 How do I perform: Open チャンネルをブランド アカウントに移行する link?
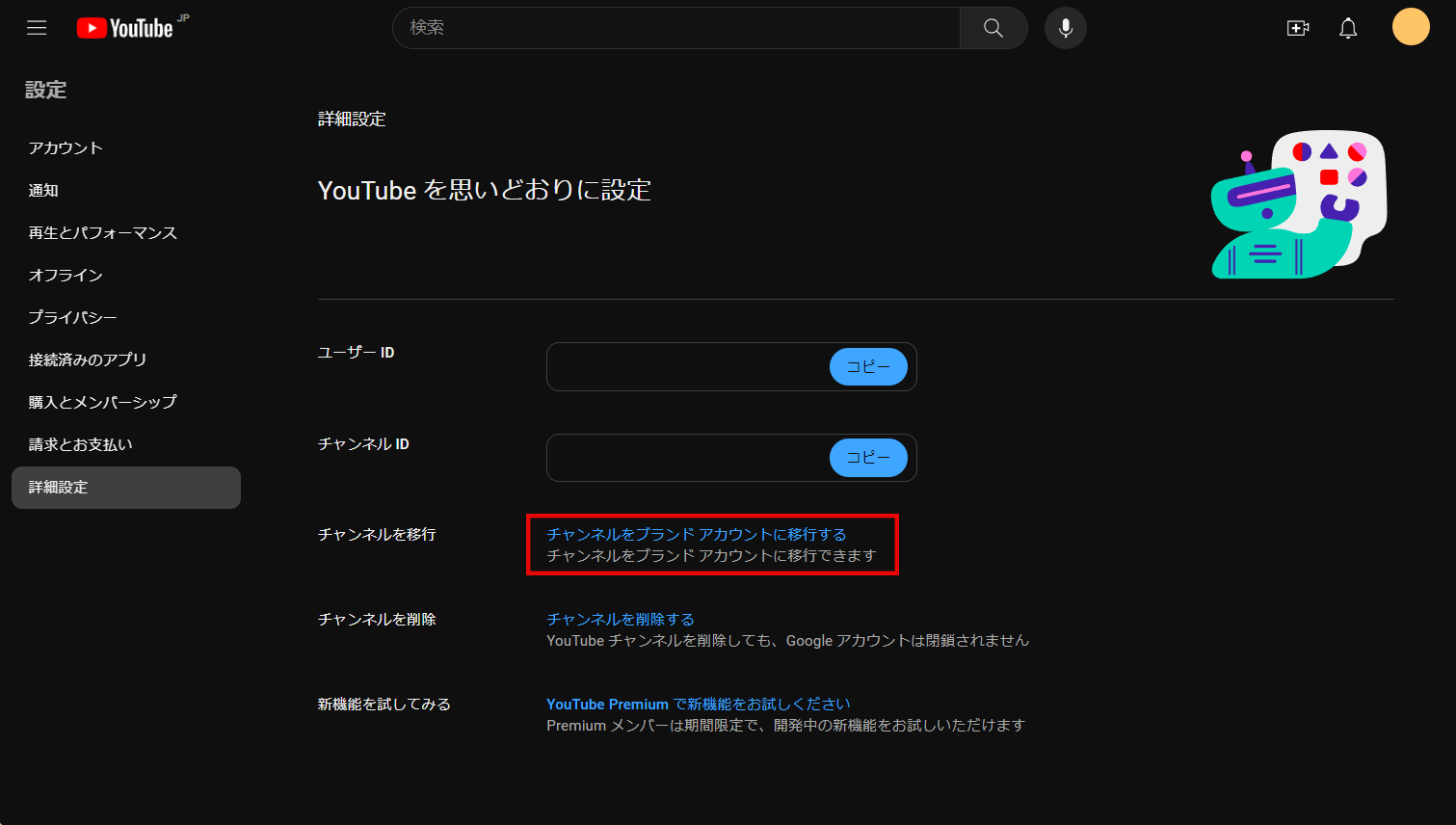point(697,533)
